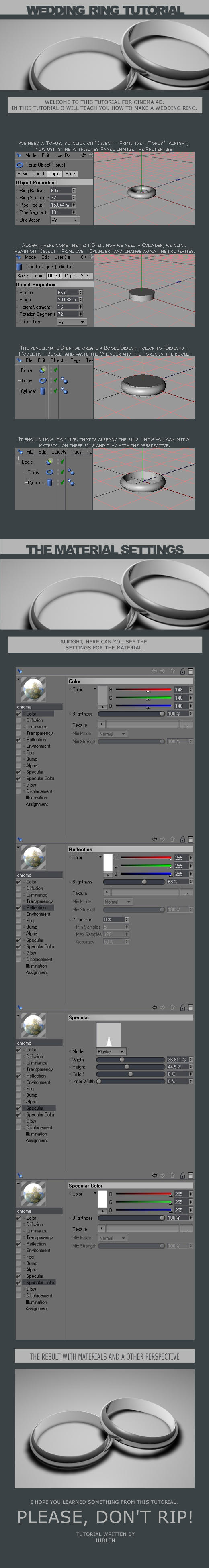Click the Width slider in the Specular panel
The image size is (209, 1568).
(130, 1059)
